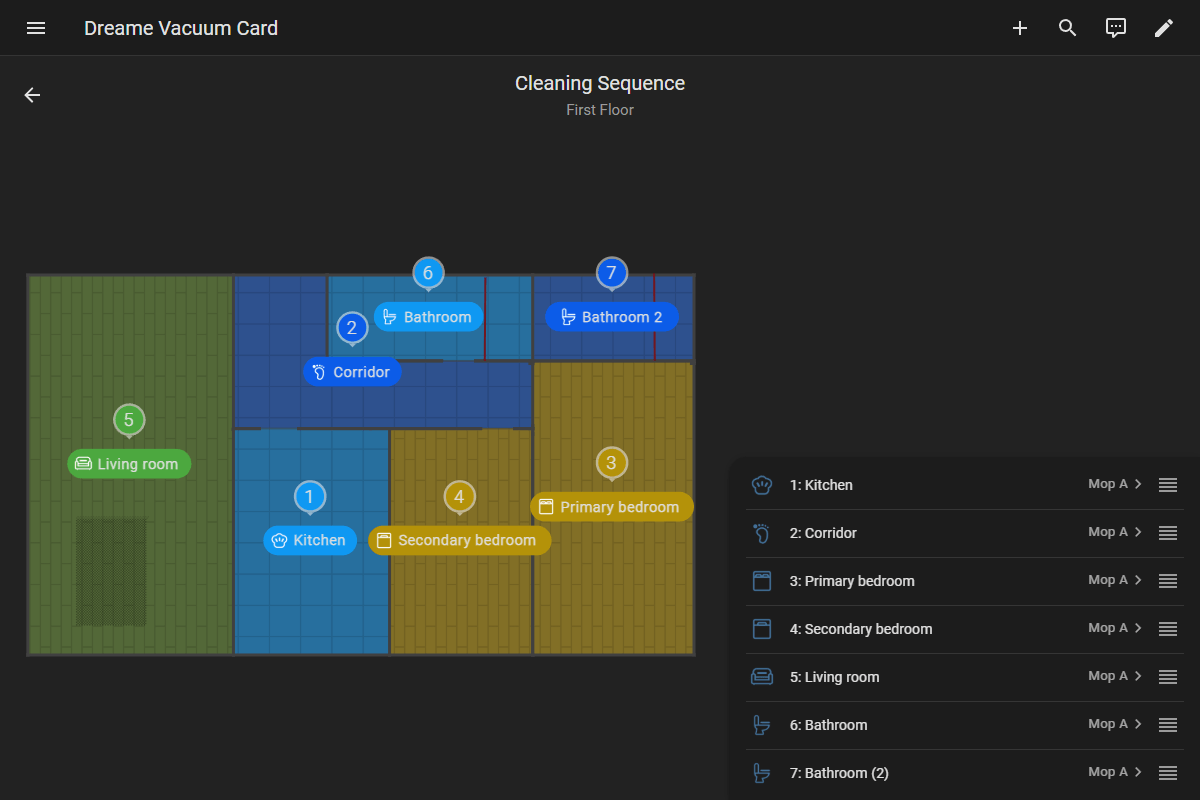Grab the Kitchen row reorder handle
This screenshot has height=800, width=1200.
pyautogui.click(x=1168, y=485)
